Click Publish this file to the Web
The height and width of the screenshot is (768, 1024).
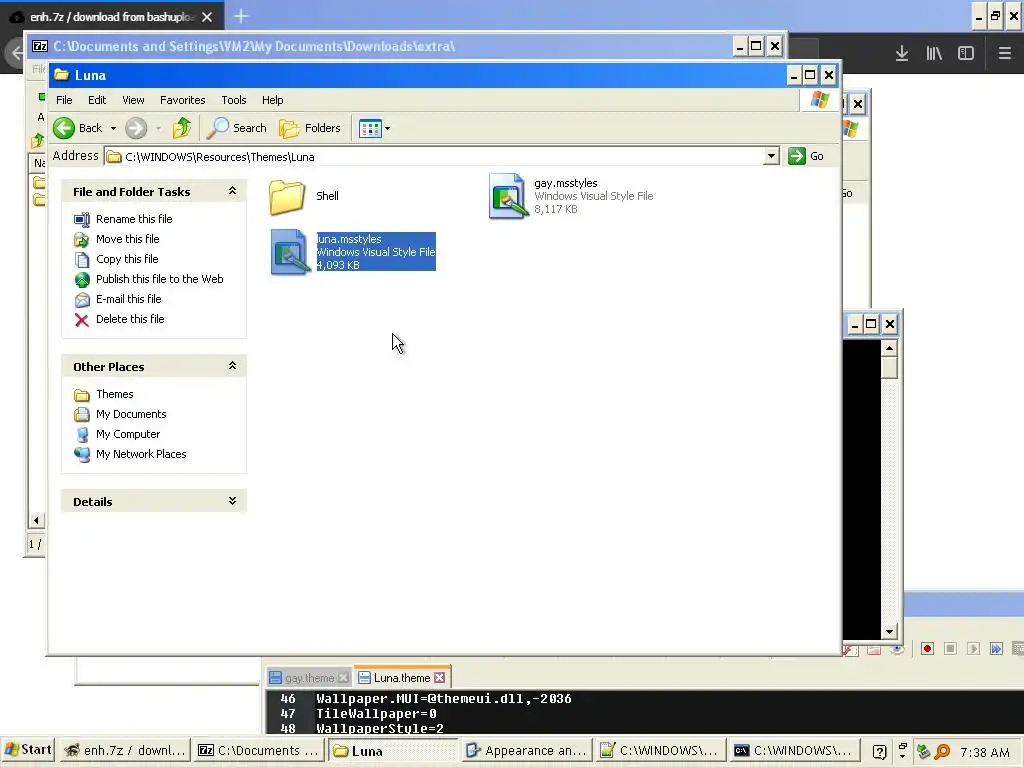click(159, 279)
